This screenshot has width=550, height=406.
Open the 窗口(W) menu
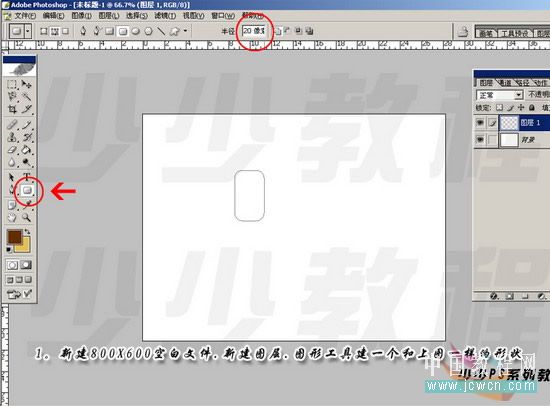pyautogui.click(x=223, y=16)
